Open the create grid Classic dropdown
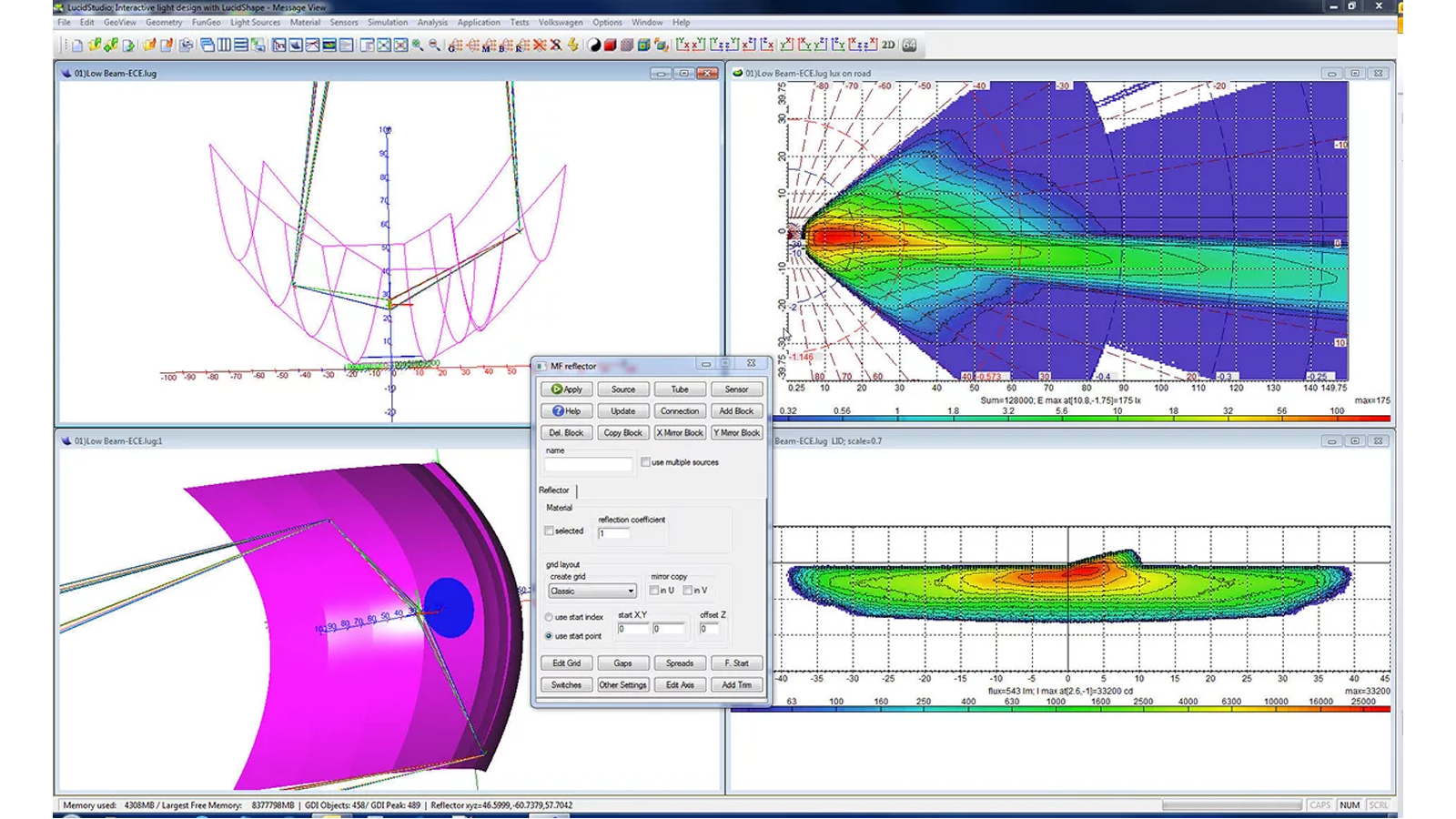1456x819 pixels. coord(591,591)
